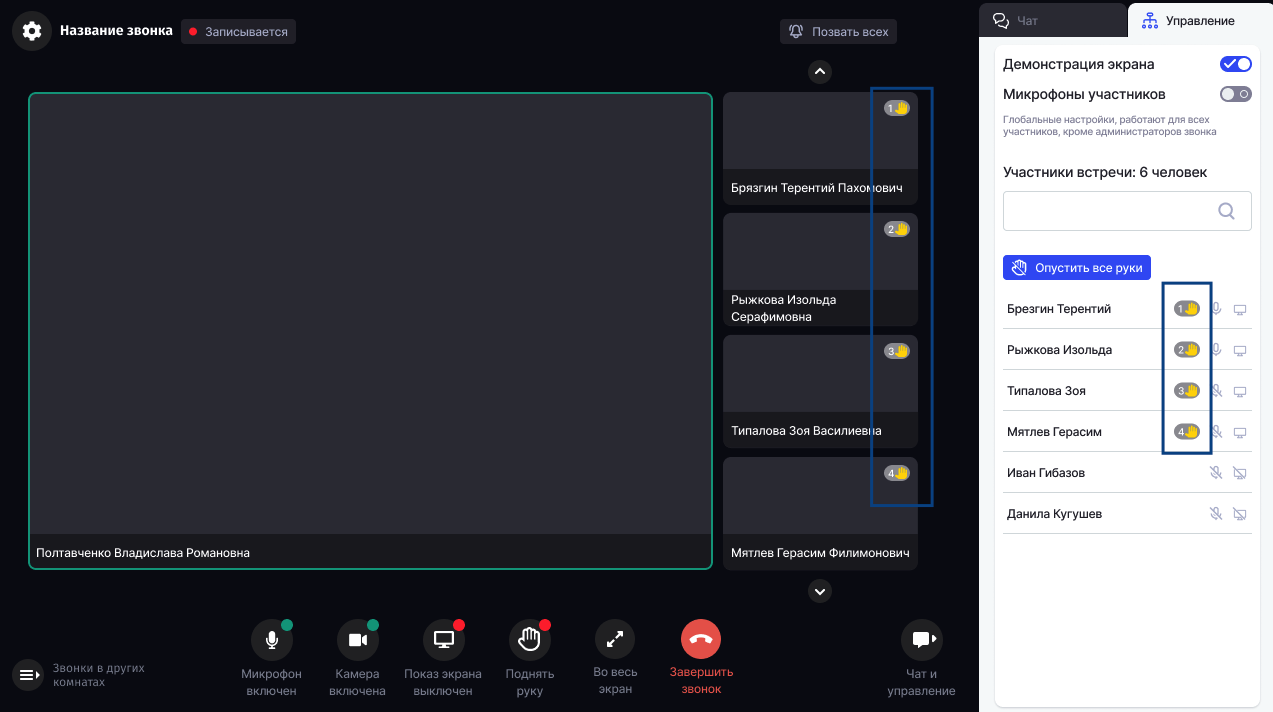Image resolution: width=1273 pixels, height=712 pixels.
Task: Click the microphone icon in bottom toolbar
Action: pos(271,640)
